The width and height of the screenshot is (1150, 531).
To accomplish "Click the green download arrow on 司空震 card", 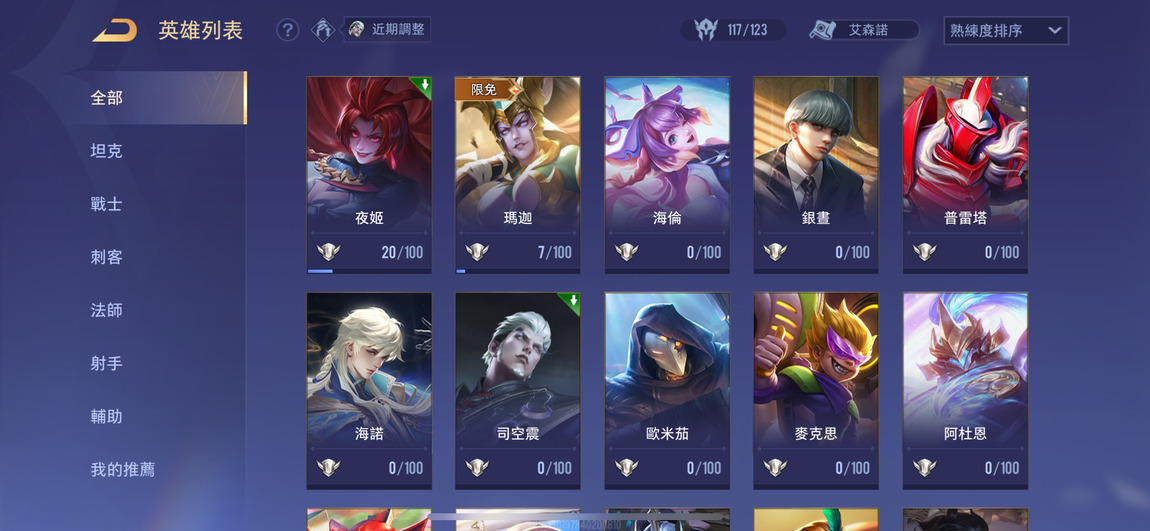I will coord(572,301).
